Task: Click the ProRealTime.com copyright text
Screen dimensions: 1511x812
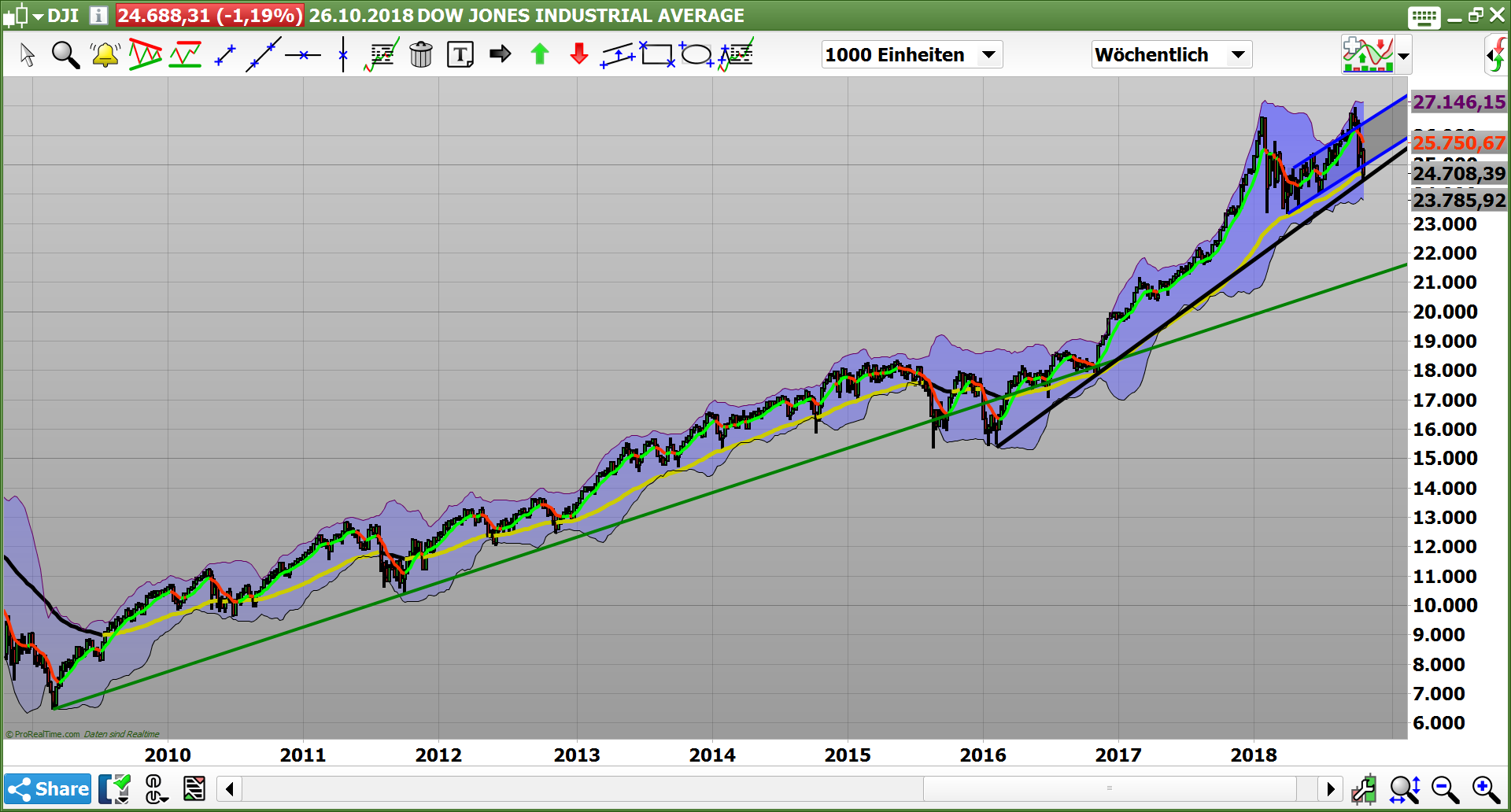Action: click(43, 734)
